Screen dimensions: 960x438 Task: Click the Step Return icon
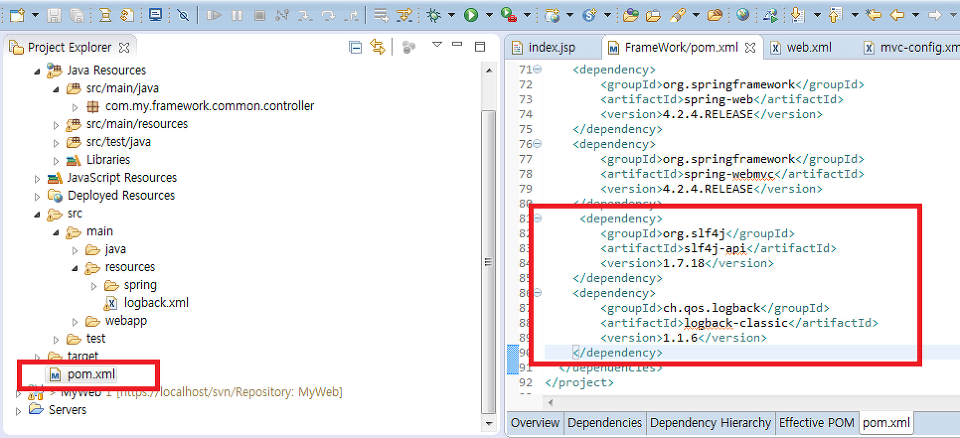click(349, 15)
